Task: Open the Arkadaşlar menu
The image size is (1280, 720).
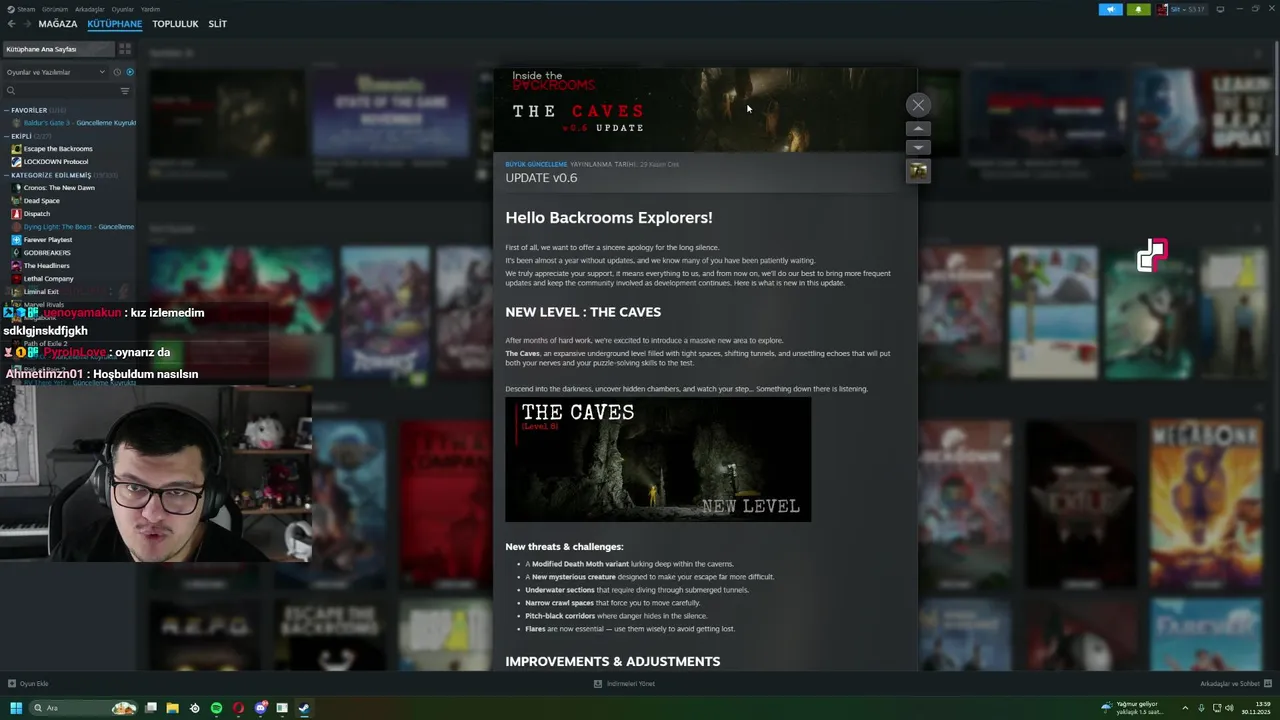Action: (90, 9)
